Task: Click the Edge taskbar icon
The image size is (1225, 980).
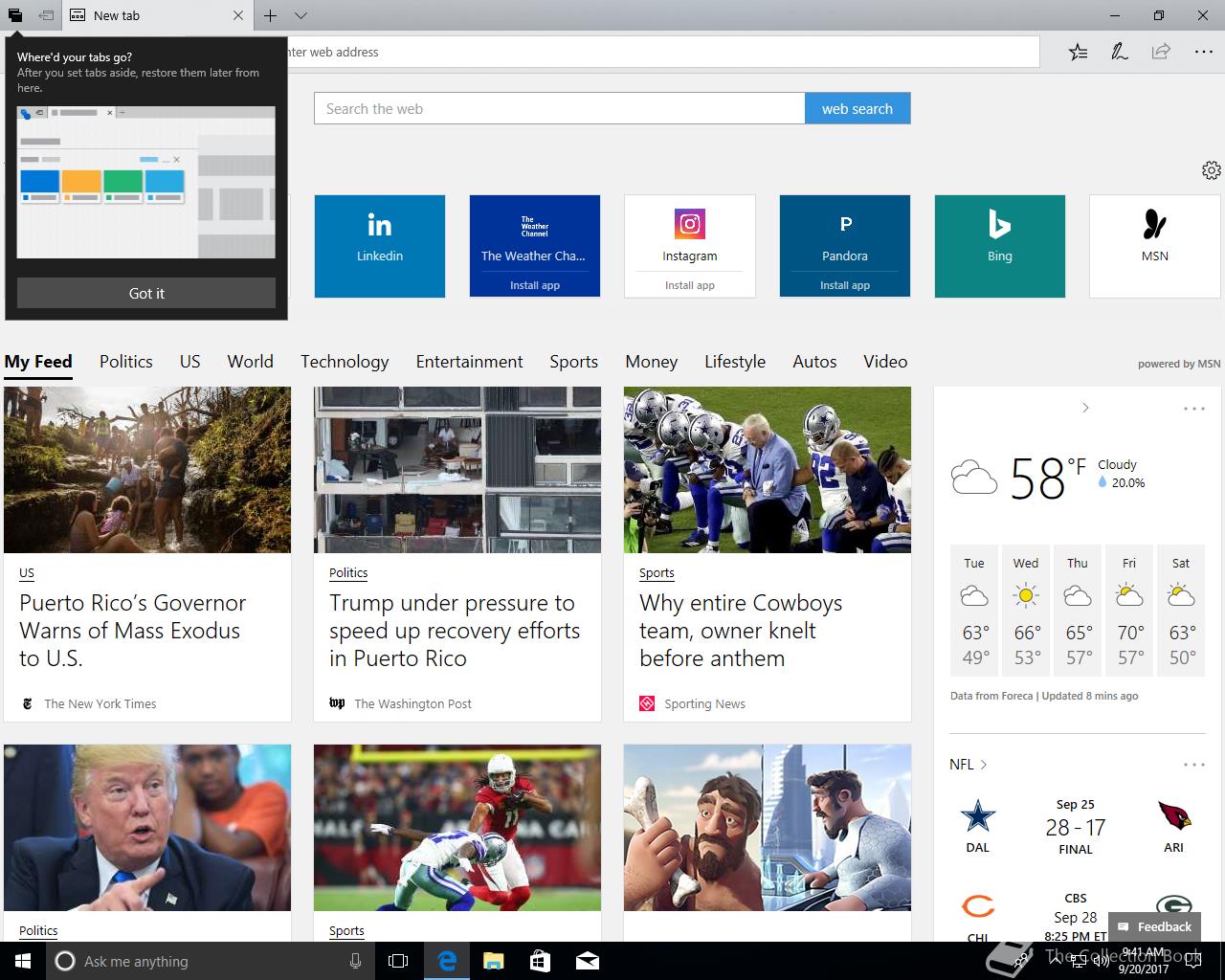Action: 446,961
